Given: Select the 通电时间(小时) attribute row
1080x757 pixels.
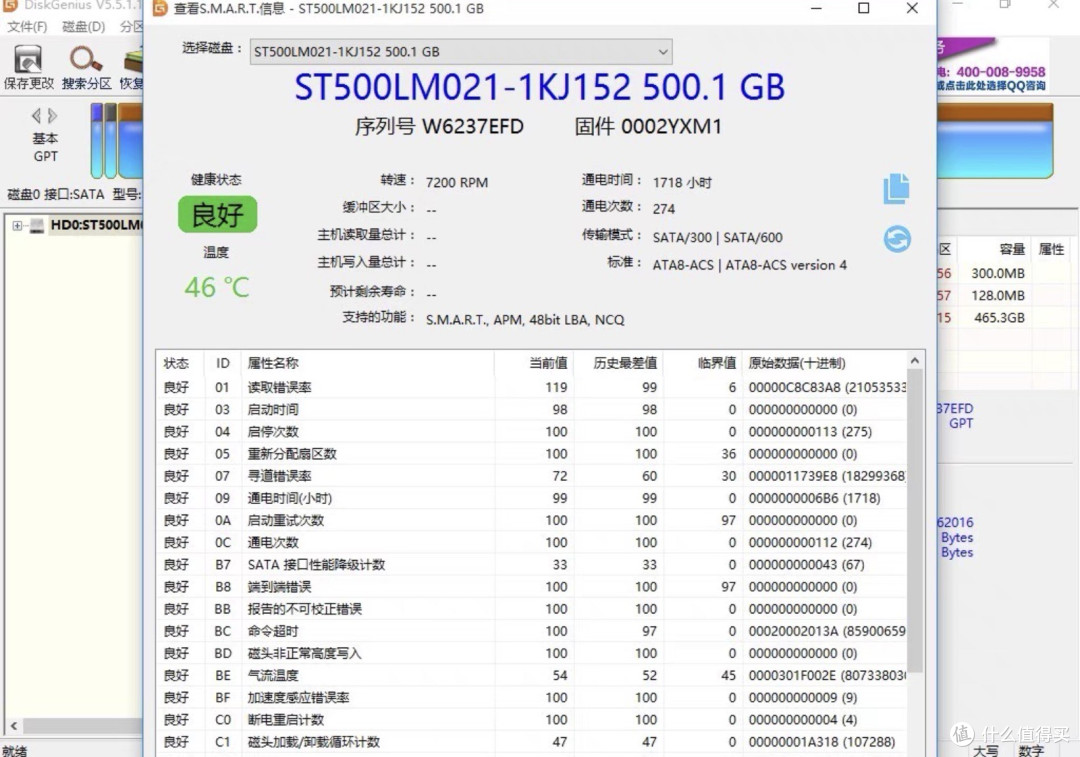Looking at the screenshot, I should coord(532,498).
